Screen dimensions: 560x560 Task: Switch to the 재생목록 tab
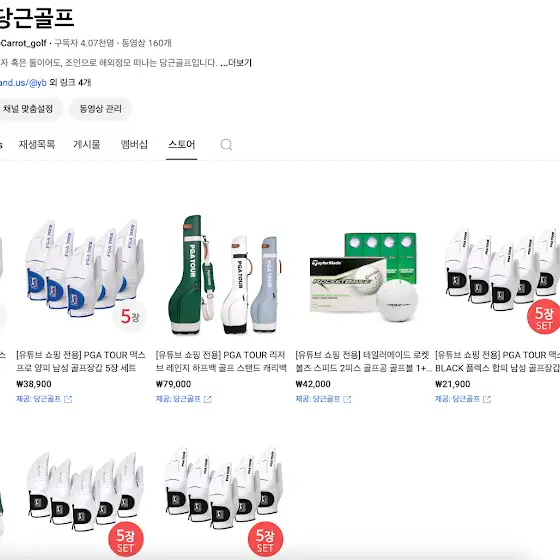37,145
